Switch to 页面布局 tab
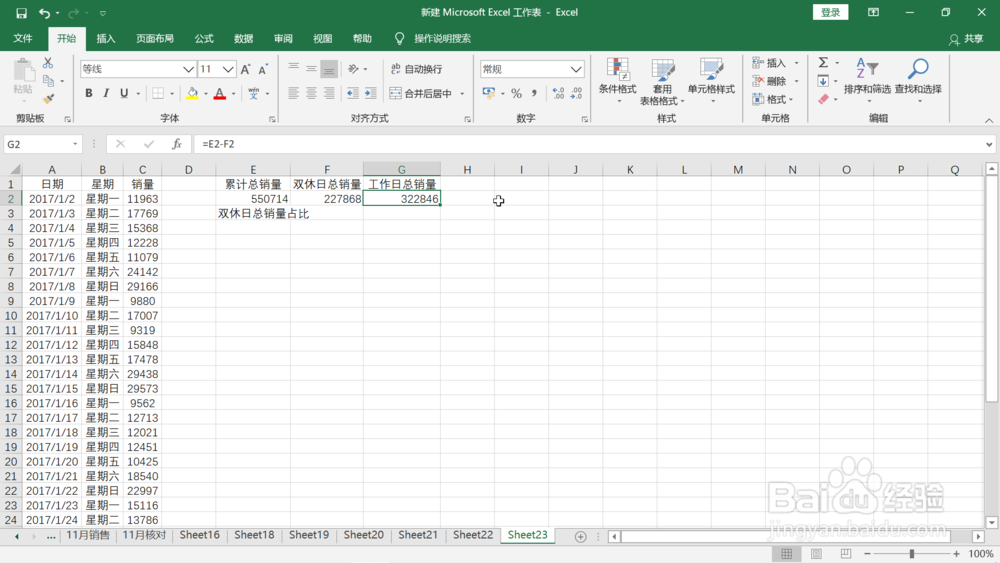Viewport: 1000px width, 563px height. (155, 38)
